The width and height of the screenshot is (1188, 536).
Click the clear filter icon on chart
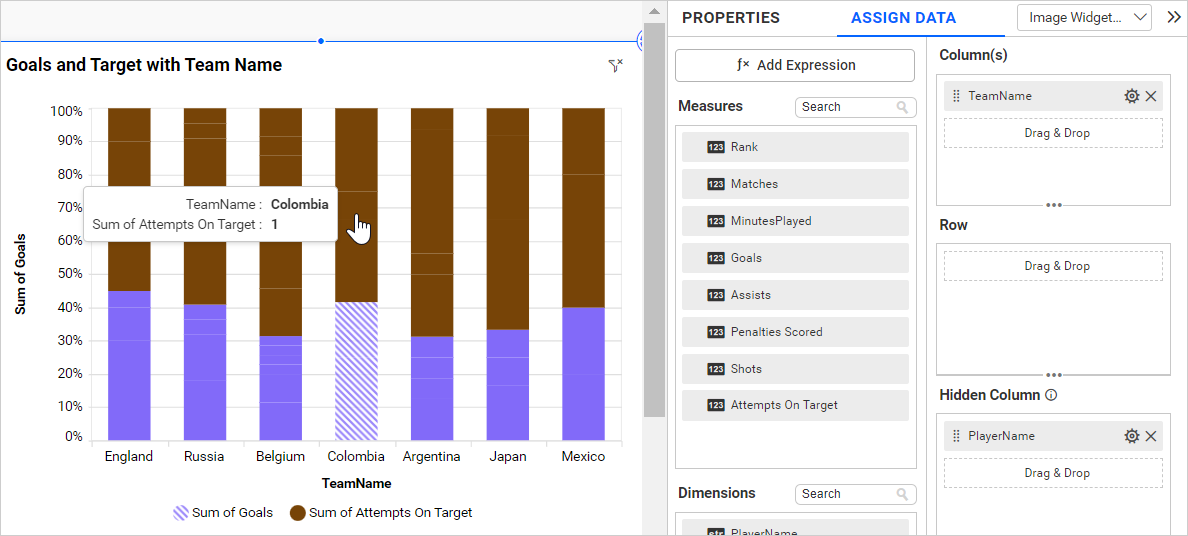[615, 66]
